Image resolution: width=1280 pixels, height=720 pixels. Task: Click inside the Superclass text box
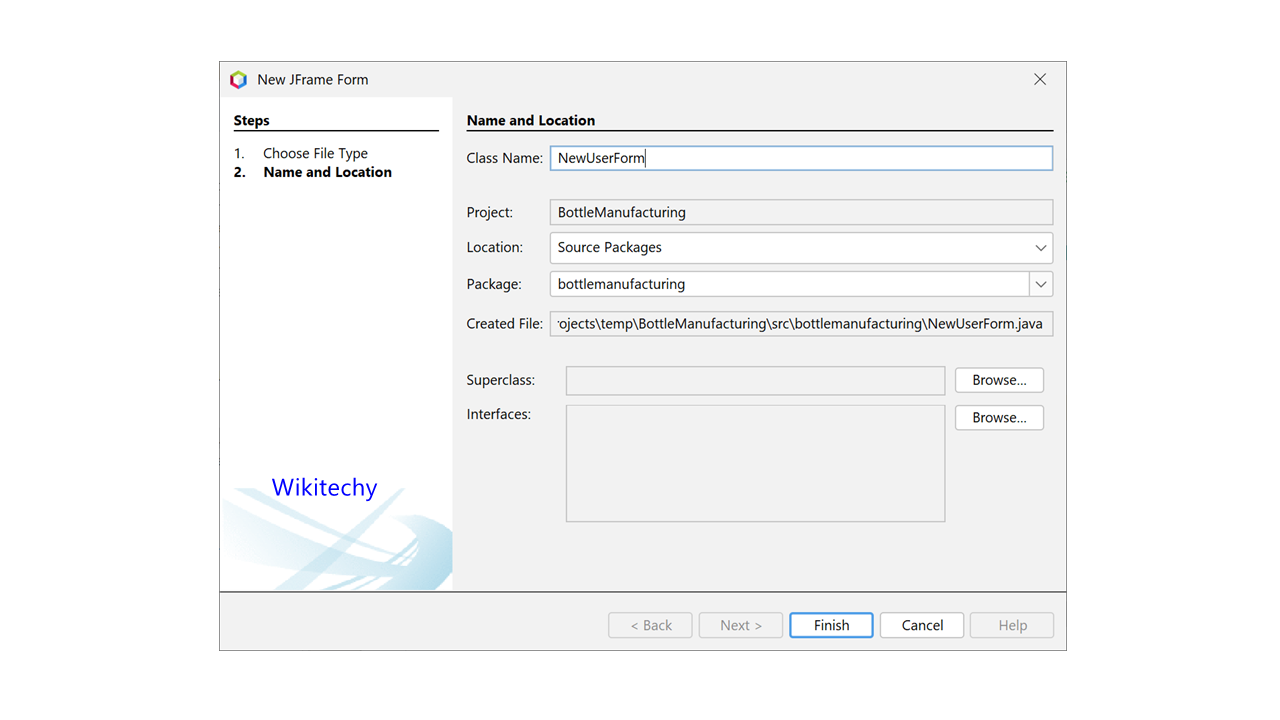755,380
